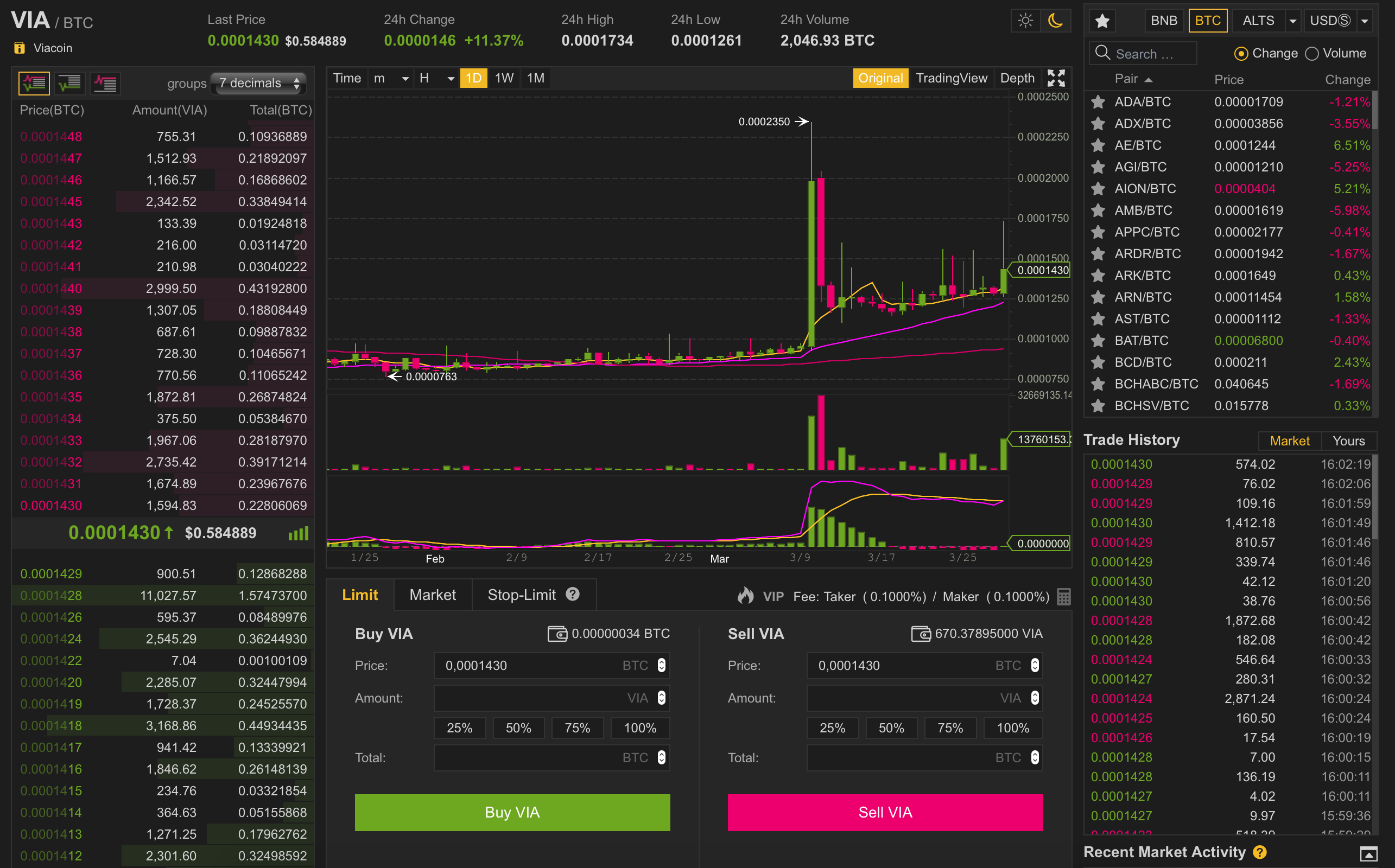This screenshot has height=868, width=1395.
Task: Switch chart to Depth view
Action: coord(1017,78)
